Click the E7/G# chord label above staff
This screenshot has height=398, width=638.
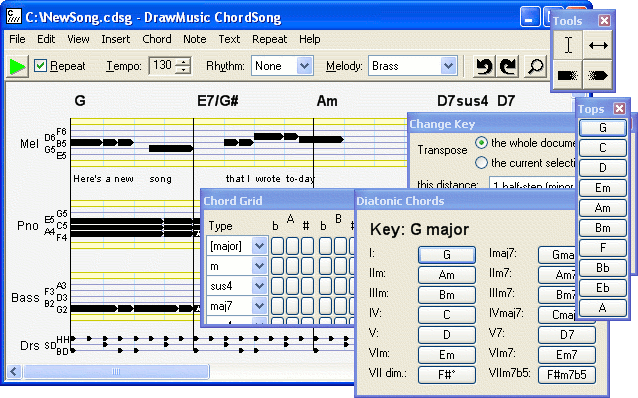218,100
